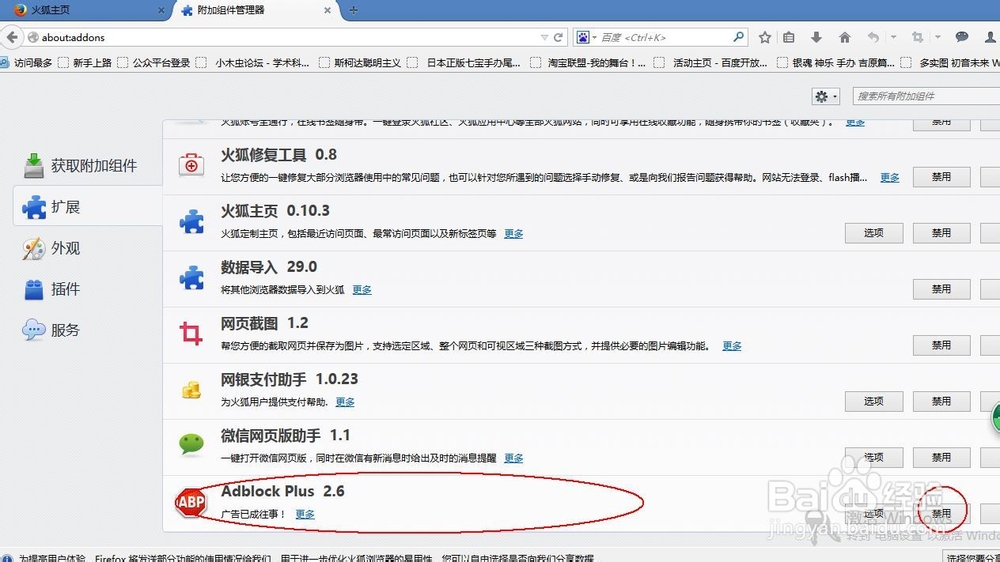Bookmark this page with star icon
Viewport: 1000px width, 562px height.
765,38
